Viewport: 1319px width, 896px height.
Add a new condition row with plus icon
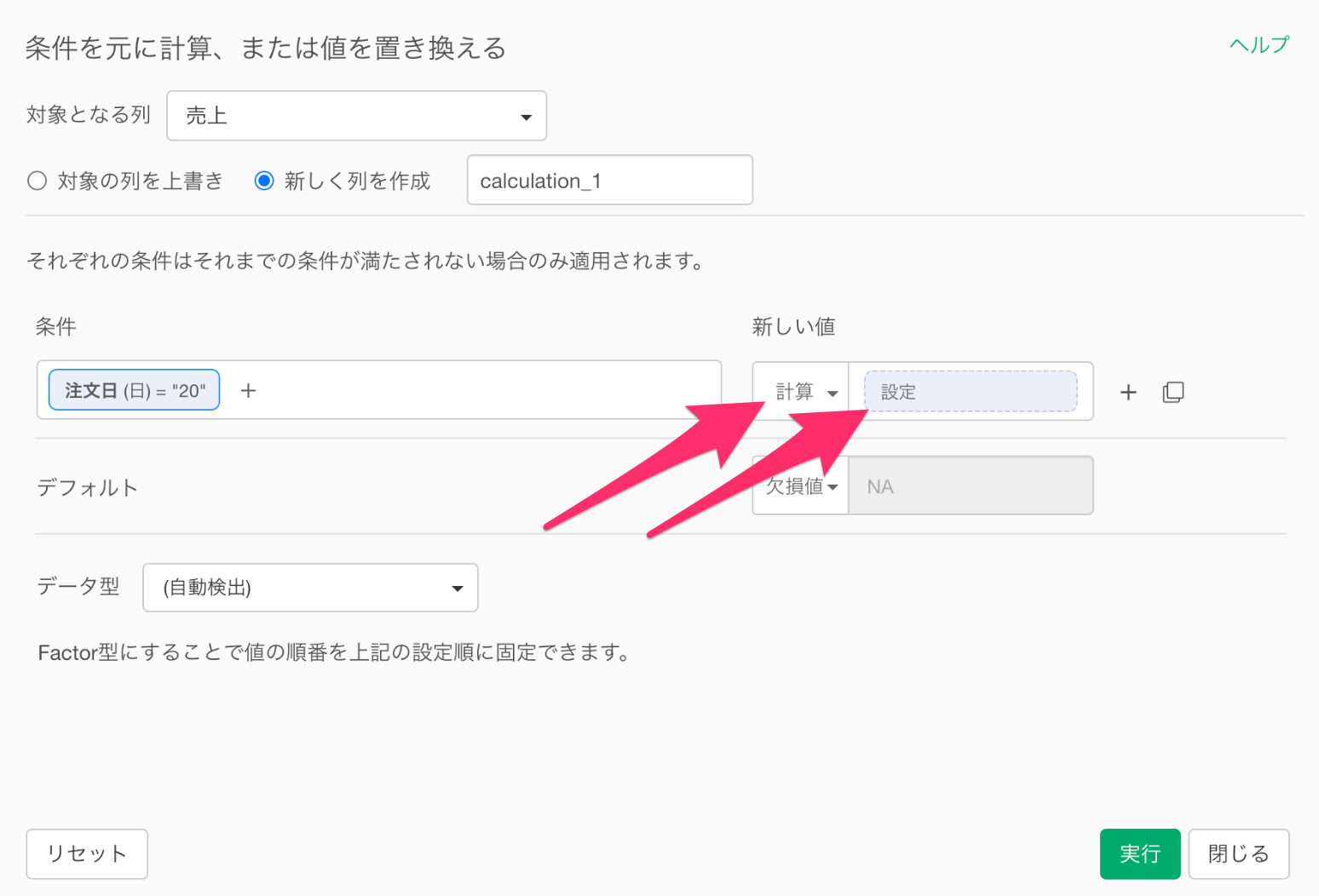(1128, 392)
